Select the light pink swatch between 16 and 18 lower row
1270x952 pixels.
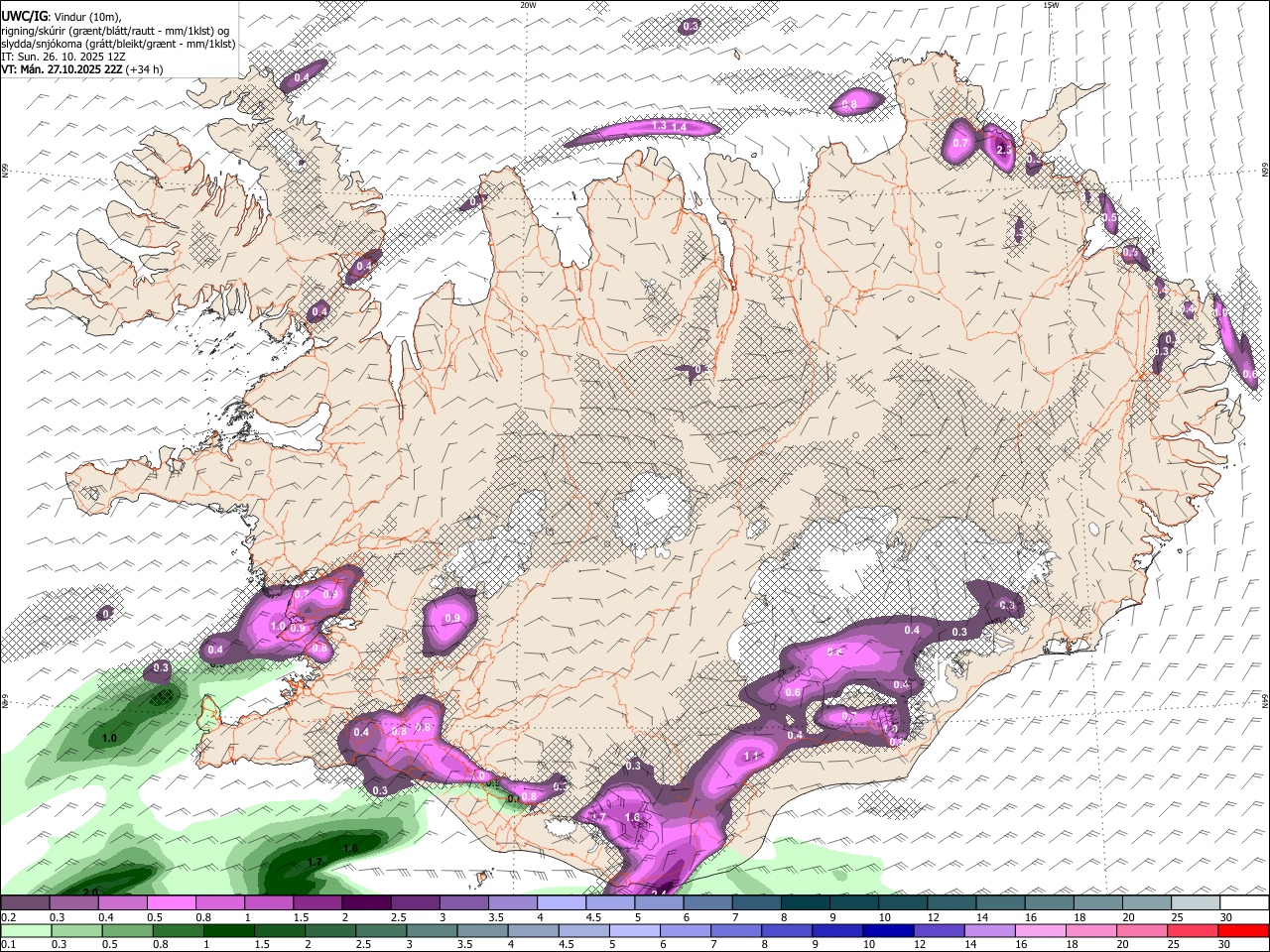point(1040,930)
